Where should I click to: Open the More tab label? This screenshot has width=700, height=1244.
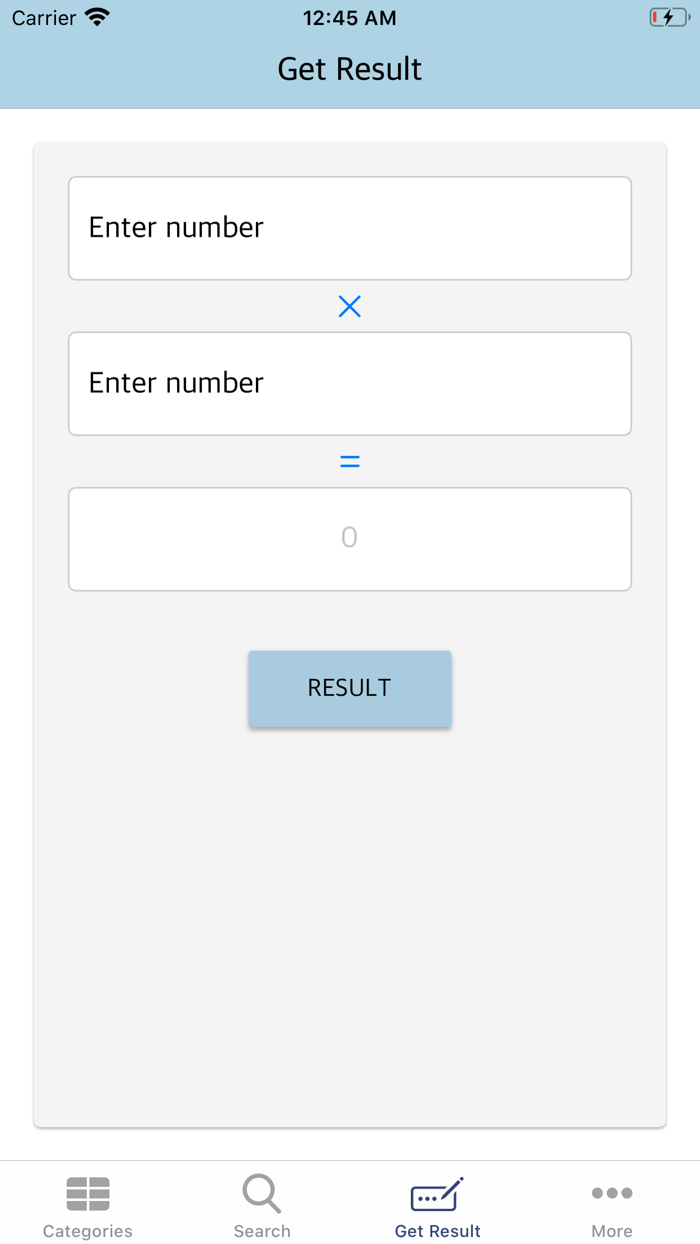[x=612, y=1231]
